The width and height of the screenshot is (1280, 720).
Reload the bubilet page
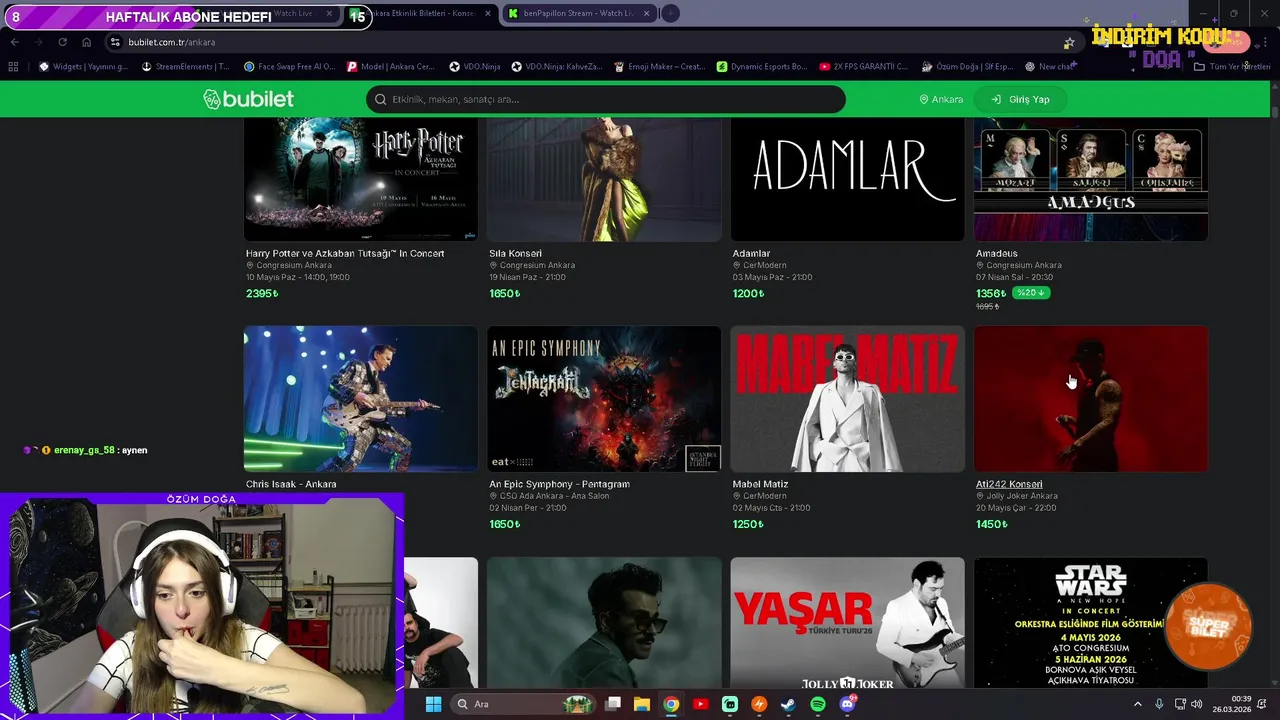(62, 42)
